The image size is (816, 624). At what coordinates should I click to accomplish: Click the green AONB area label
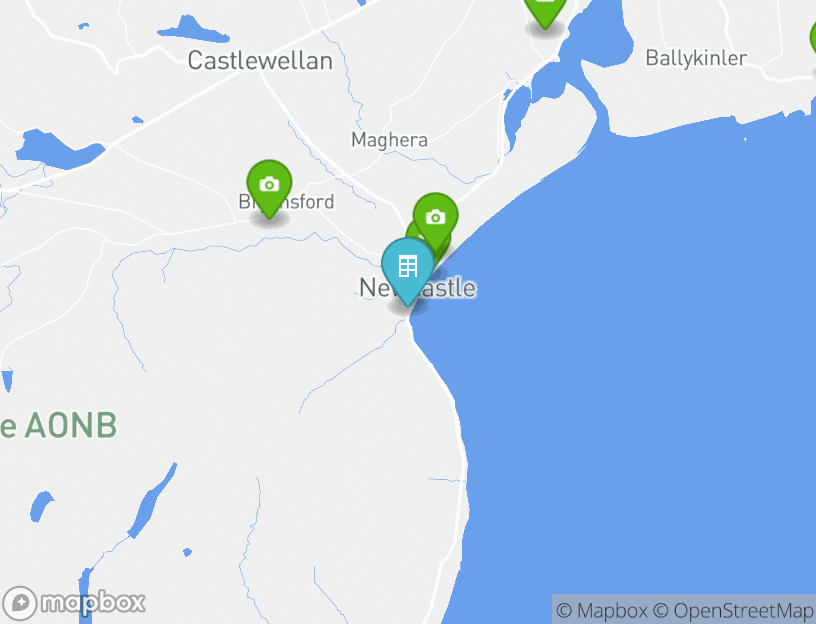click(58, 426)
